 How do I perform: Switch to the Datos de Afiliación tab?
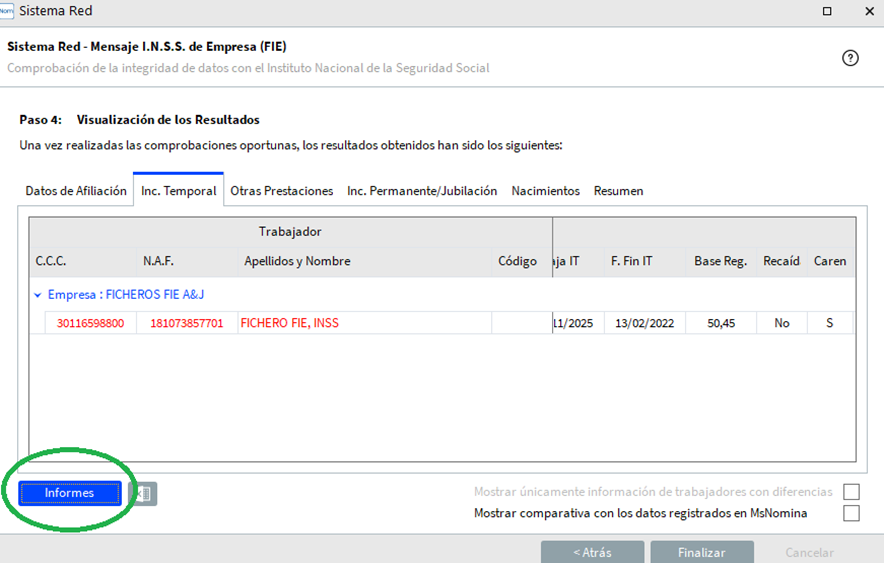pos(76,190)
